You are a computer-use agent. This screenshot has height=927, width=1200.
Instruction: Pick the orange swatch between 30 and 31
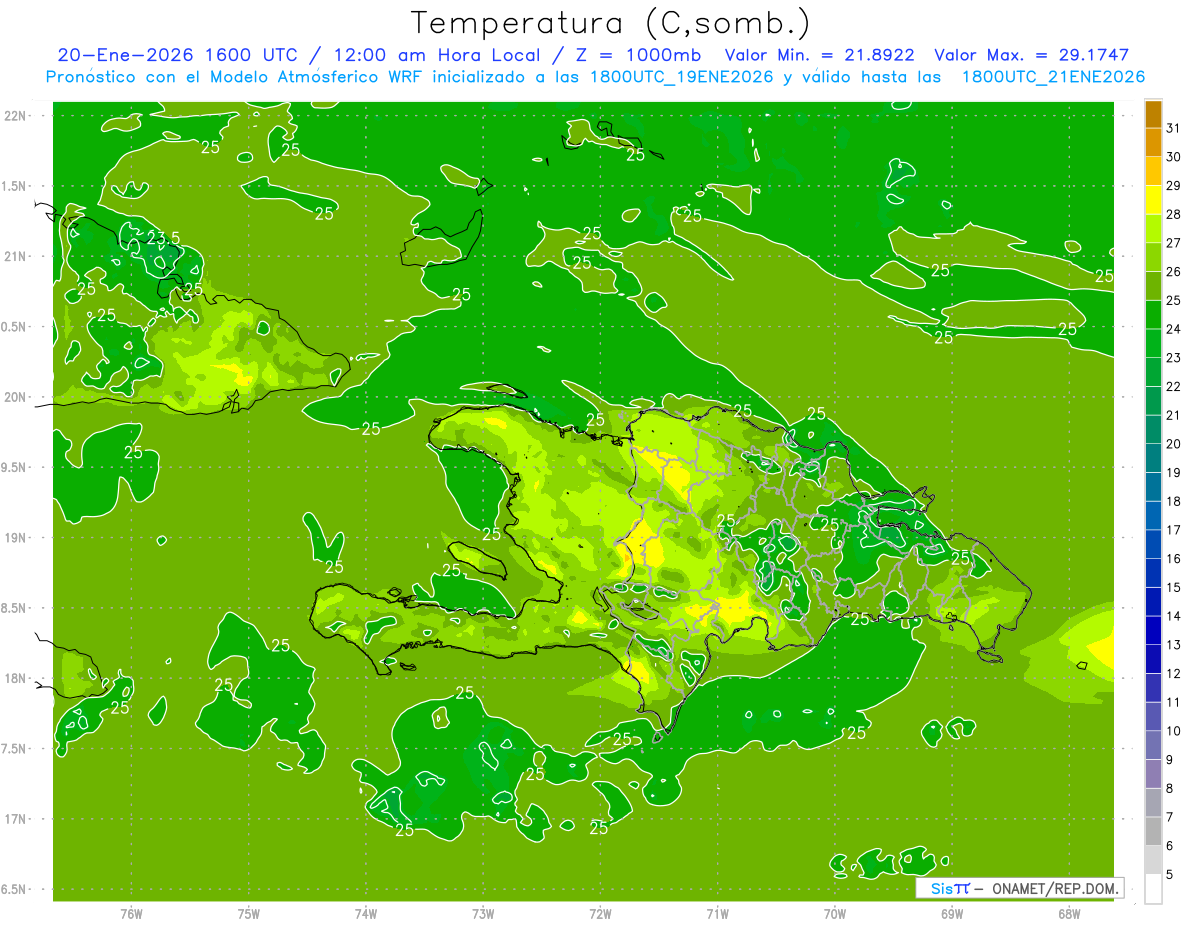coord(1153,143)
